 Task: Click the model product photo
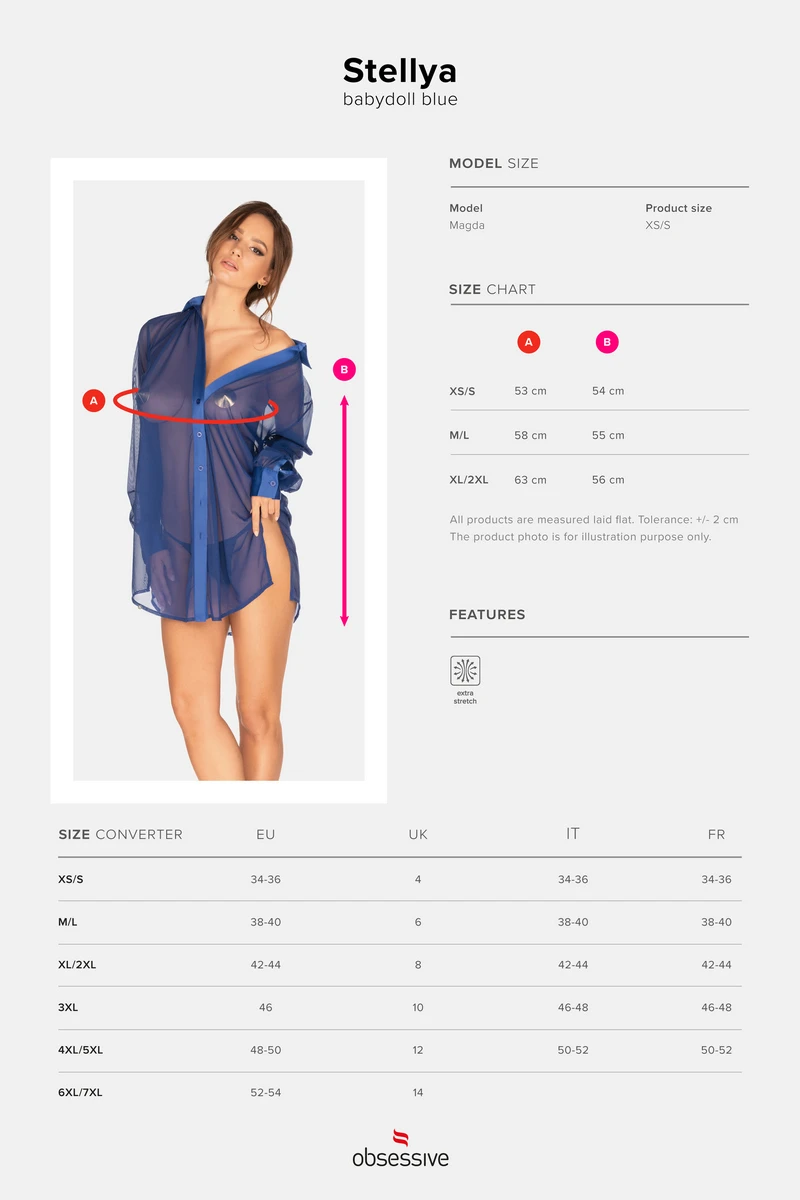(x=219, y=480)
